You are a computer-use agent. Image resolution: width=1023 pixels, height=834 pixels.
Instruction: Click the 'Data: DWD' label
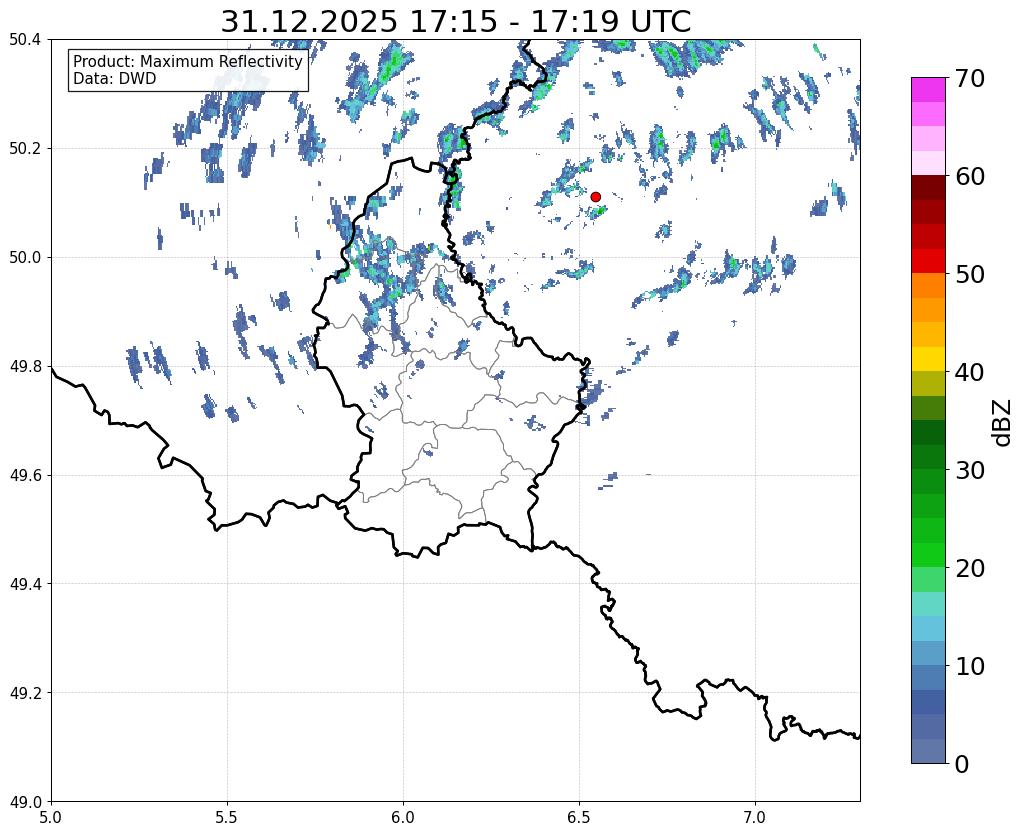[115, 79]
